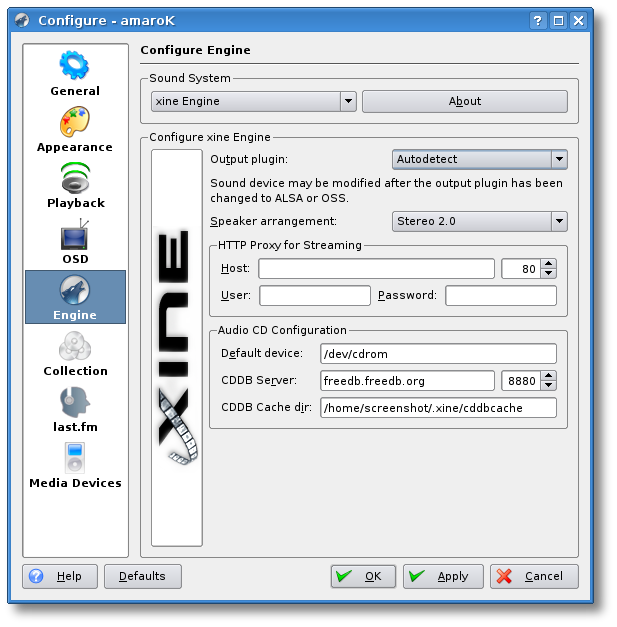Focus the proxy Password field
Screen dimensions: 617x627
pyautogui.click(x=501, y=296)
